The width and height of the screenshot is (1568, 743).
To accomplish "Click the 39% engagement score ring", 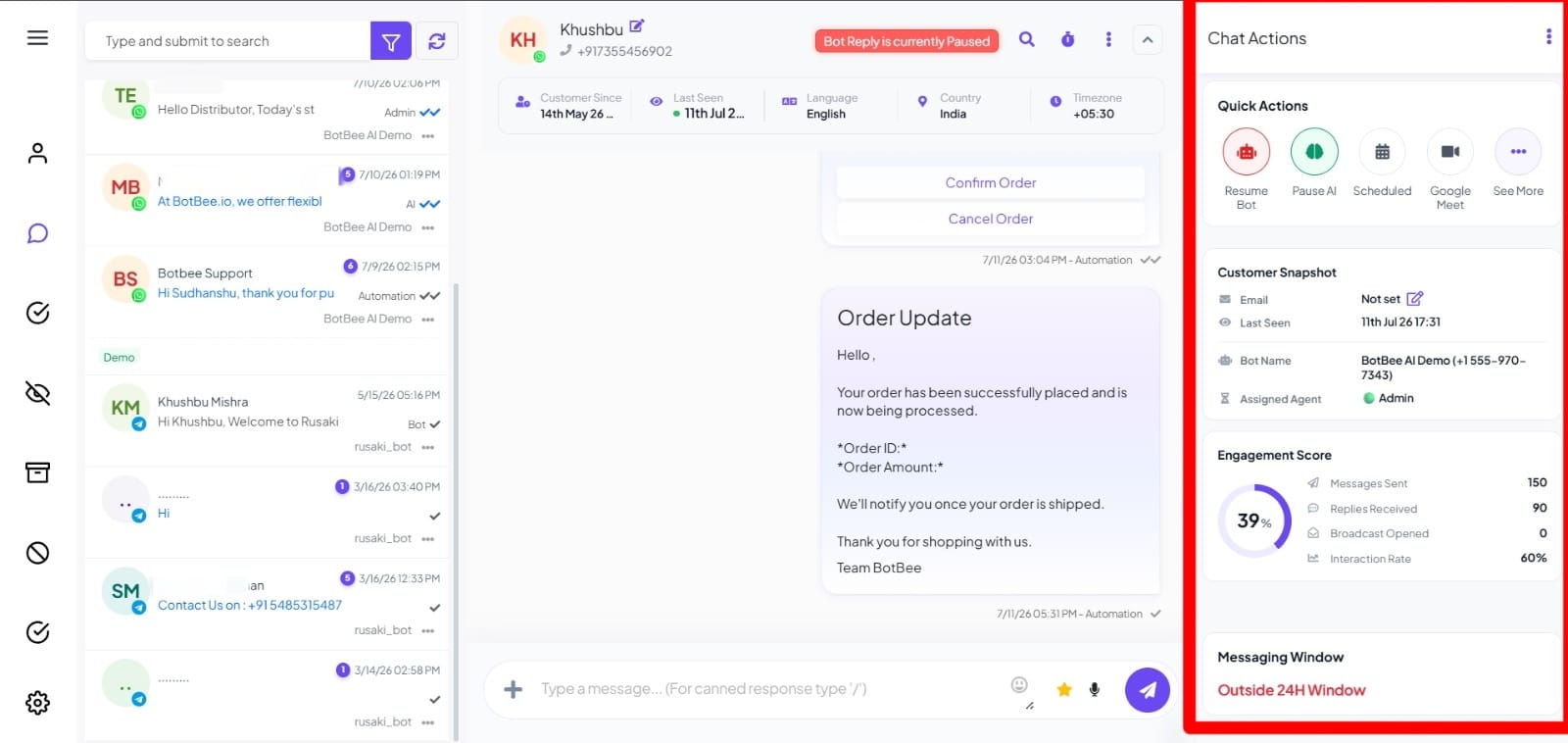I will tap(1254, 520).
